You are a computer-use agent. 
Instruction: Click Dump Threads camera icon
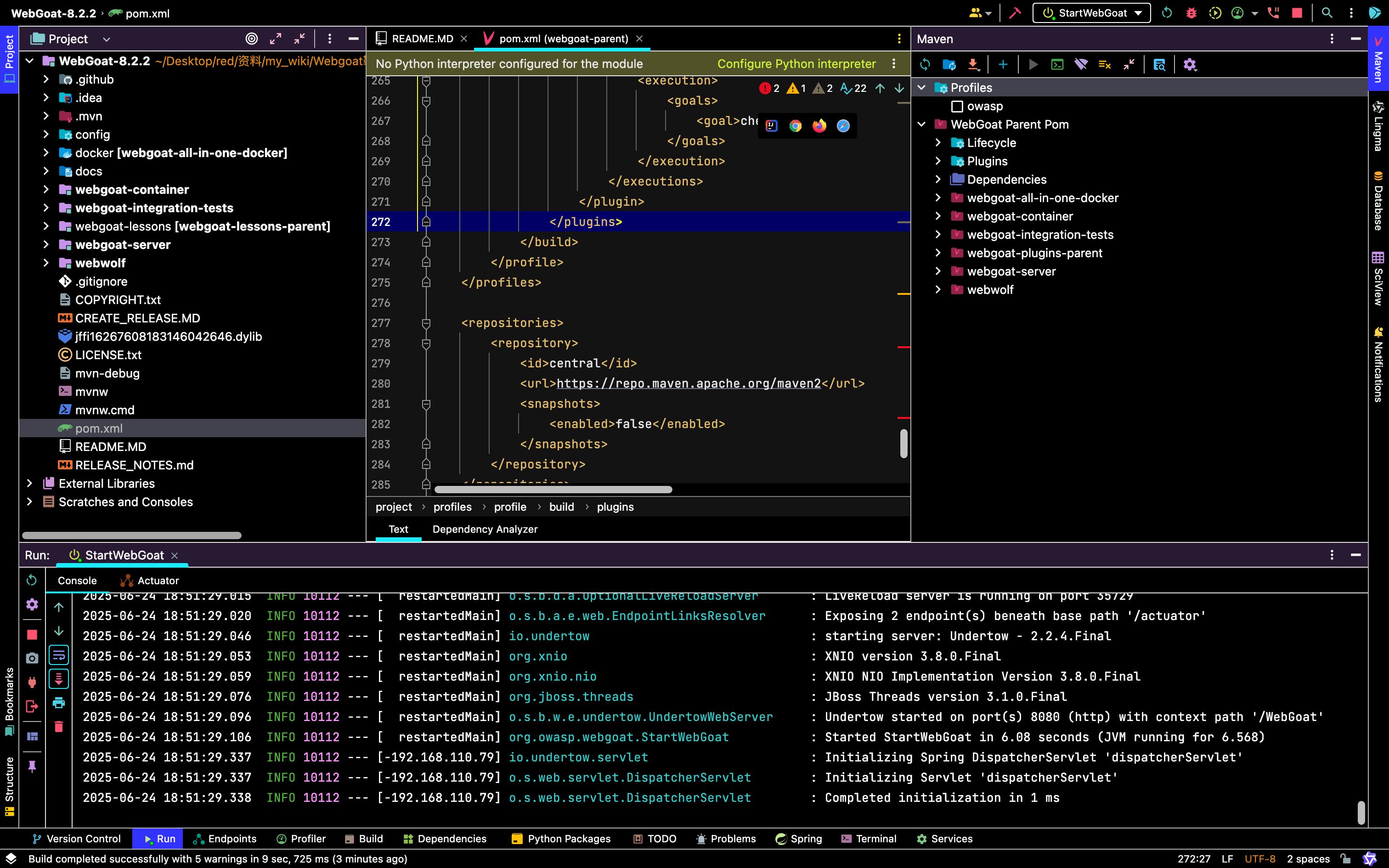[x=32, y=658]
